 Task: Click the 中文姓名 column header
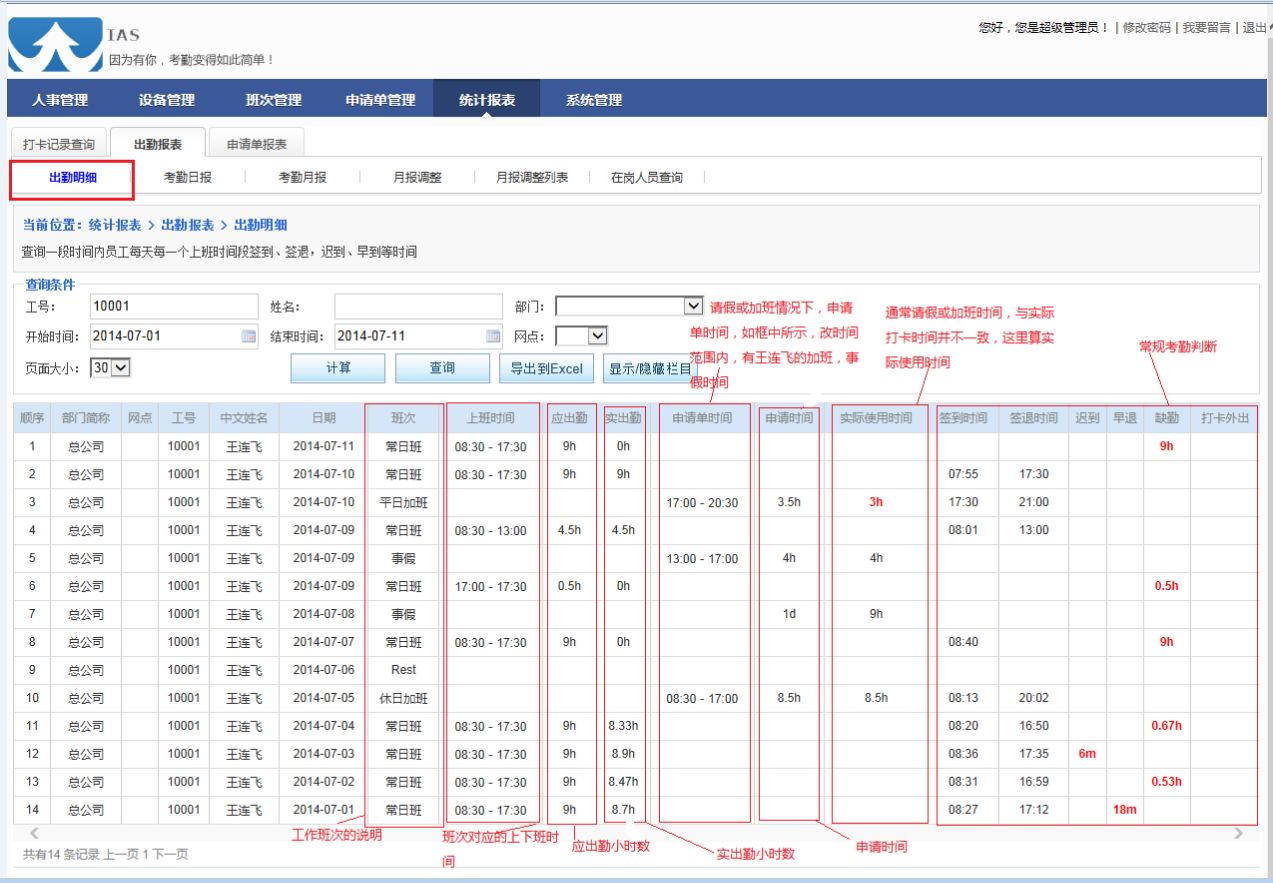click(x=244, y=418)
